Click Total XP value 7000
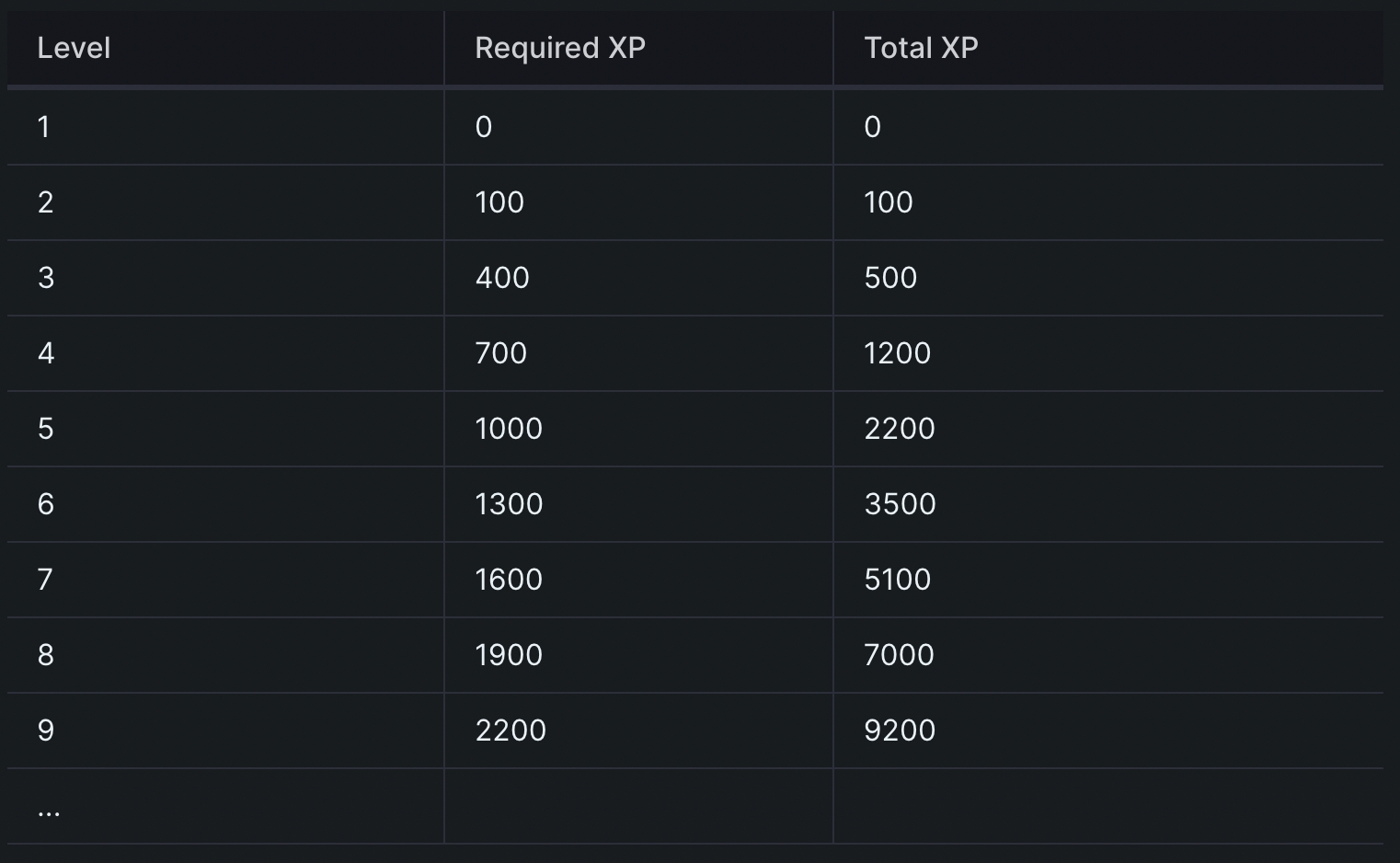Image resolution: width=1400 pixels, height=863 pixels. tap(899, 655)
